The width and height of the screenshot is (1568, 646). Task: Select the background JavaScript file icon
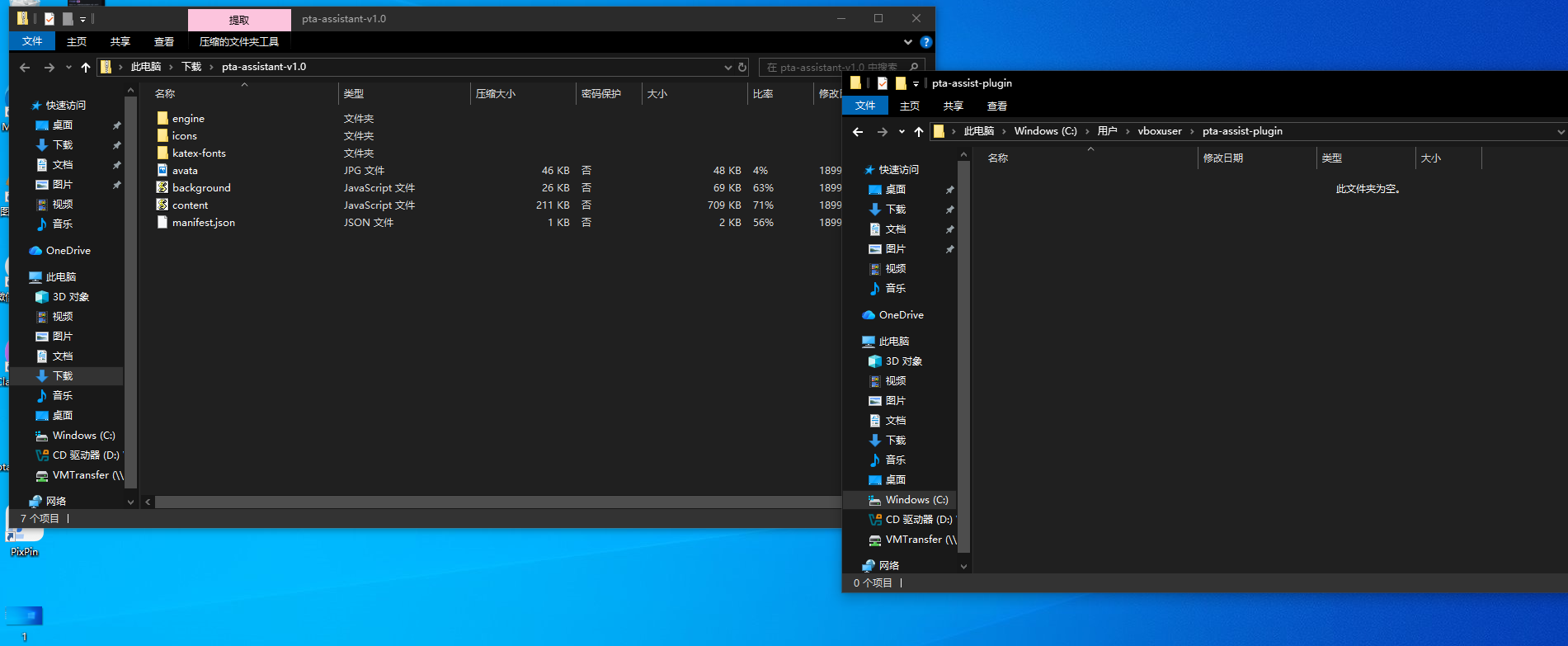coord(162,187)
